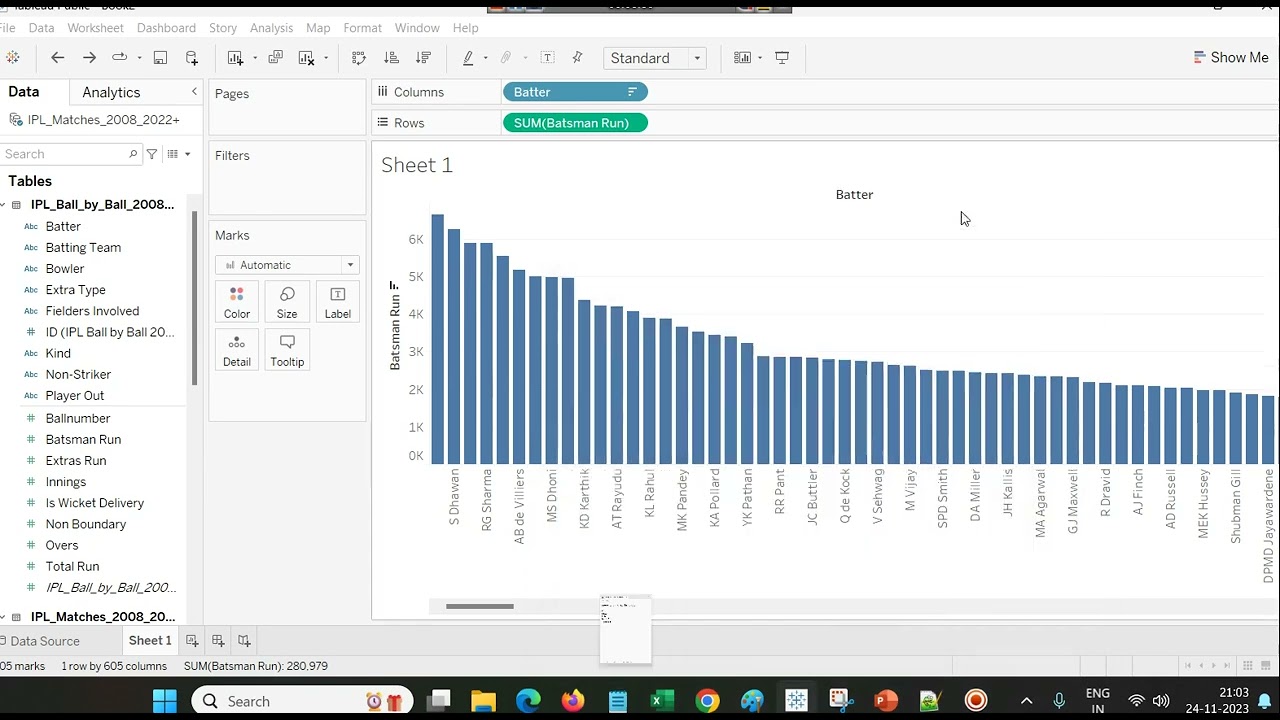The width and height of the screenshot is (1280, 720).
Task: Click the Fix axes pin icon
Action: [577, 58]
